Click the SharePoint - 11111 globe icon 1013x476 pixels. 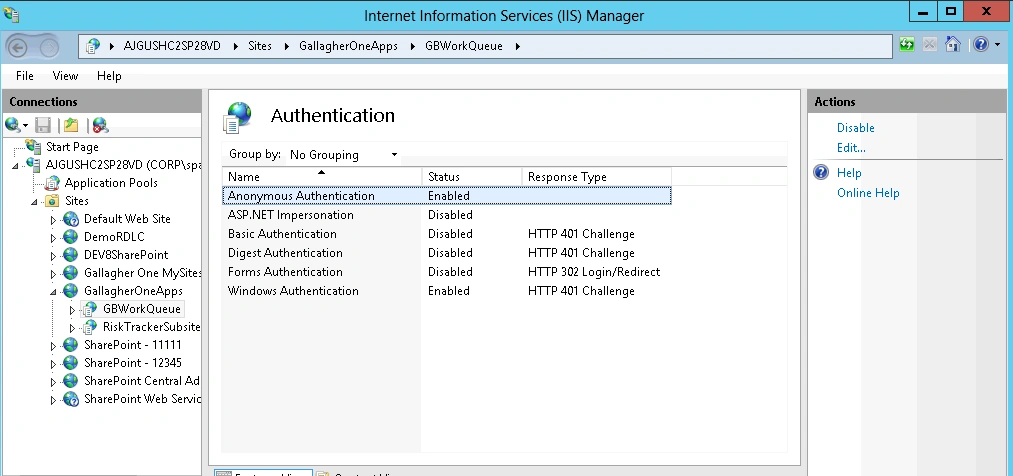(x=70, y=345)
